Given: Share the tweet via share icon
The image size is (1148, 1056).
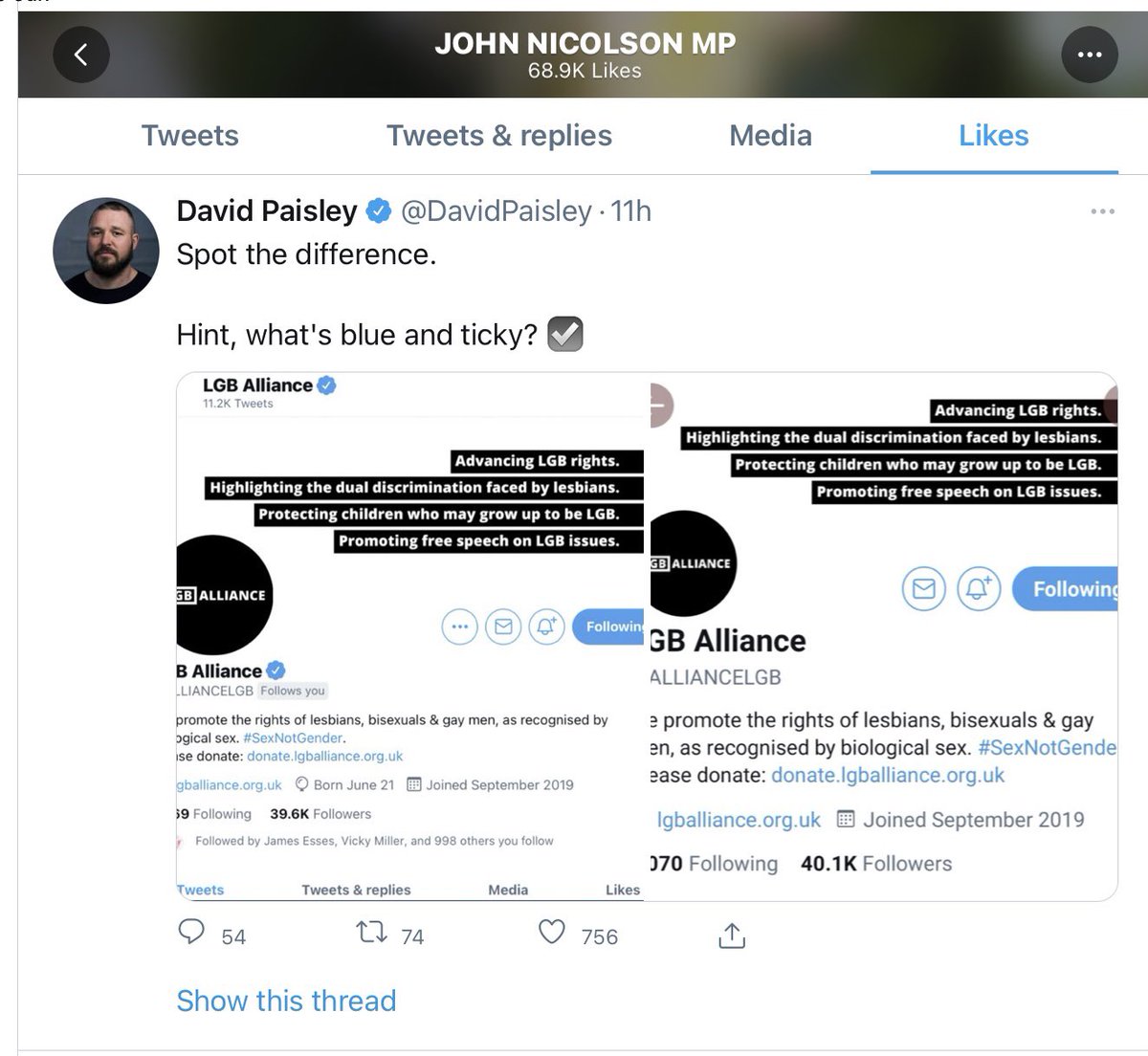Looking at the screenshot, I should 732,935.
